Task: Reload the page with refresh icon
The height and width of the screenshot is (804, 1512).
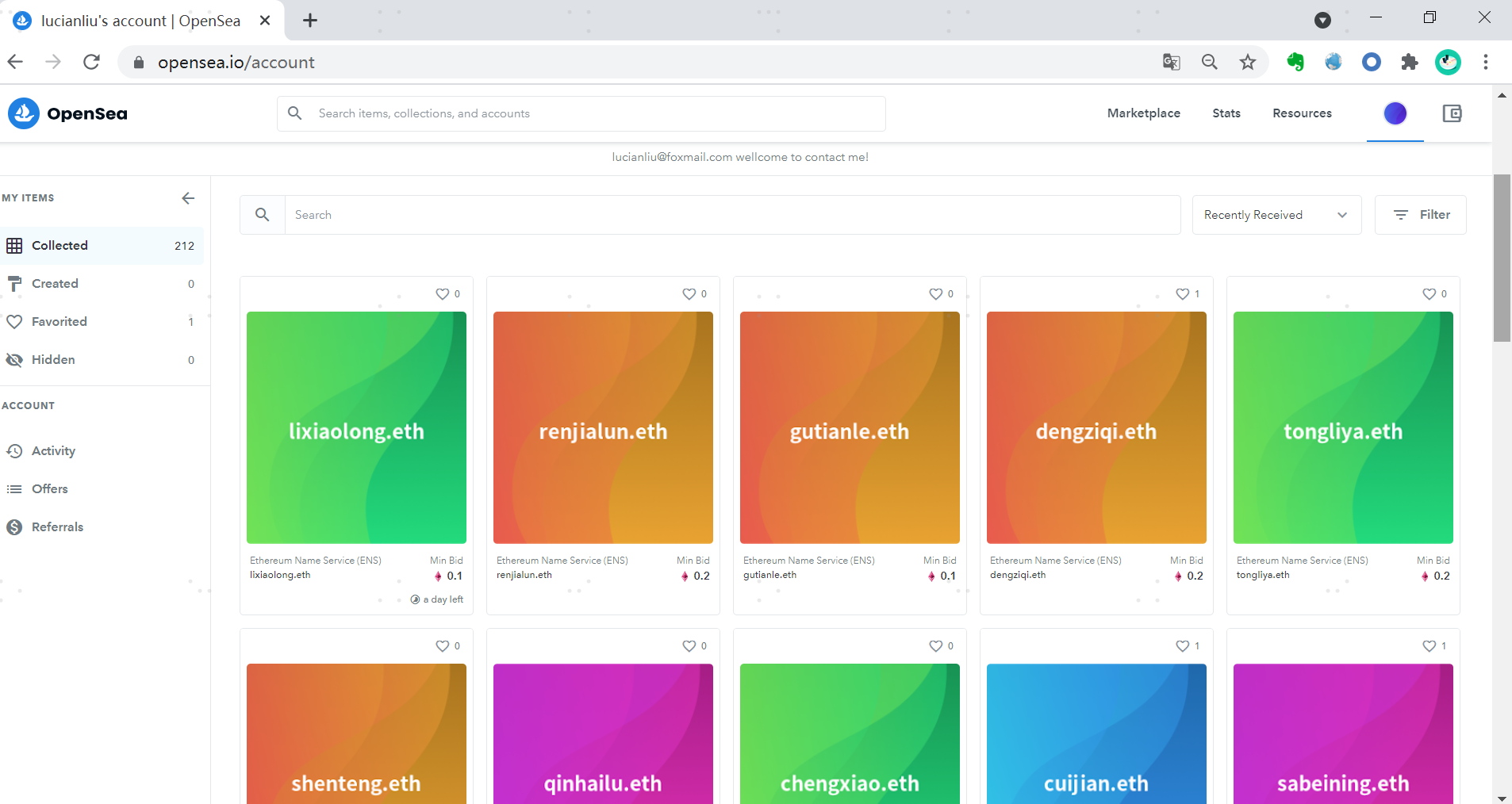Action: pyautogui.click(x=91, y=62)
